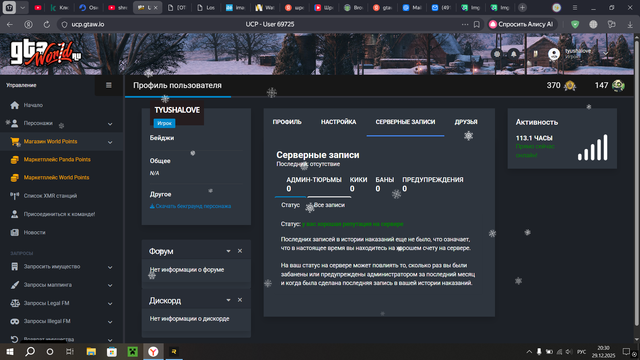
Task: Collapse the Форум panel arrow
Action: (x=229, y=251)
